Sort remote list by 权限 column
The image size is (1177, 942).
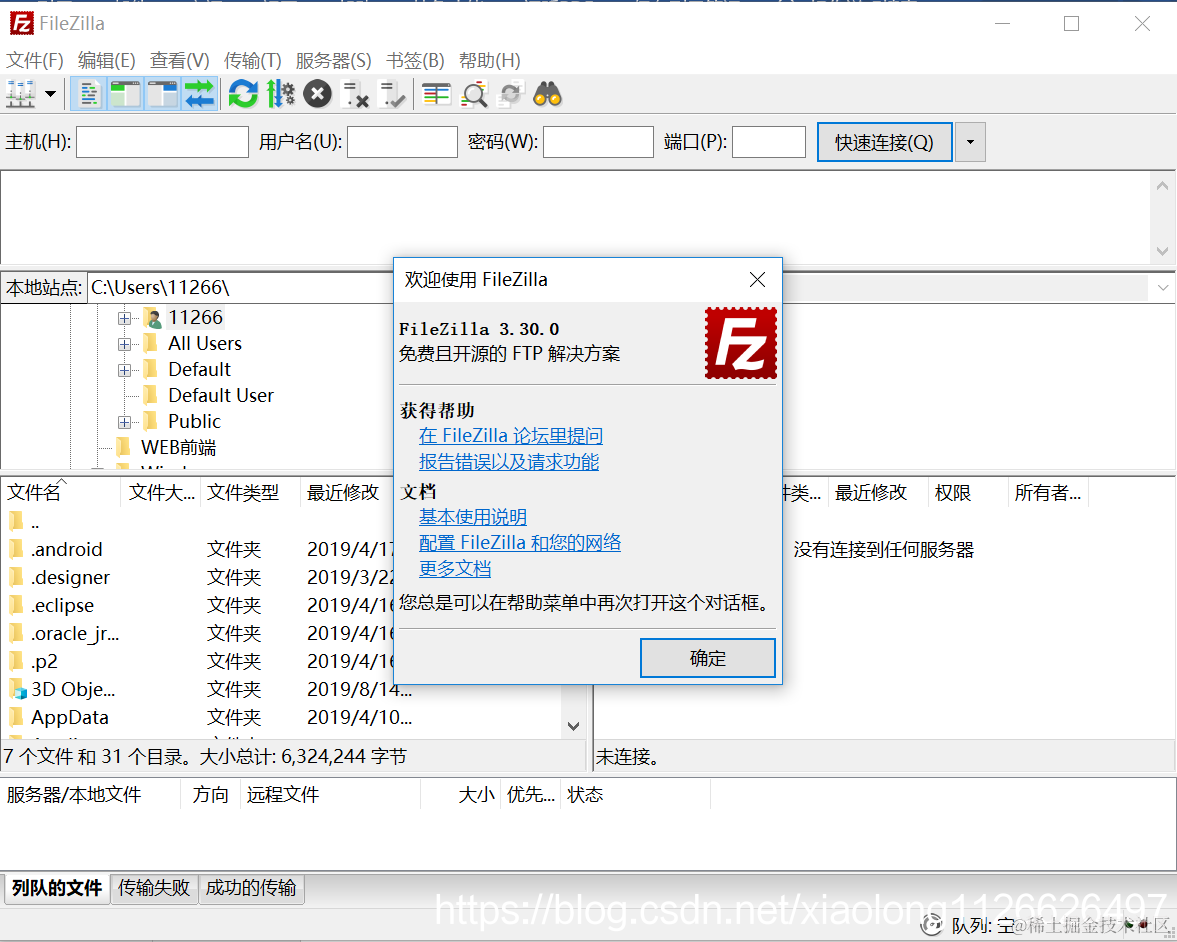pos(968,492)
